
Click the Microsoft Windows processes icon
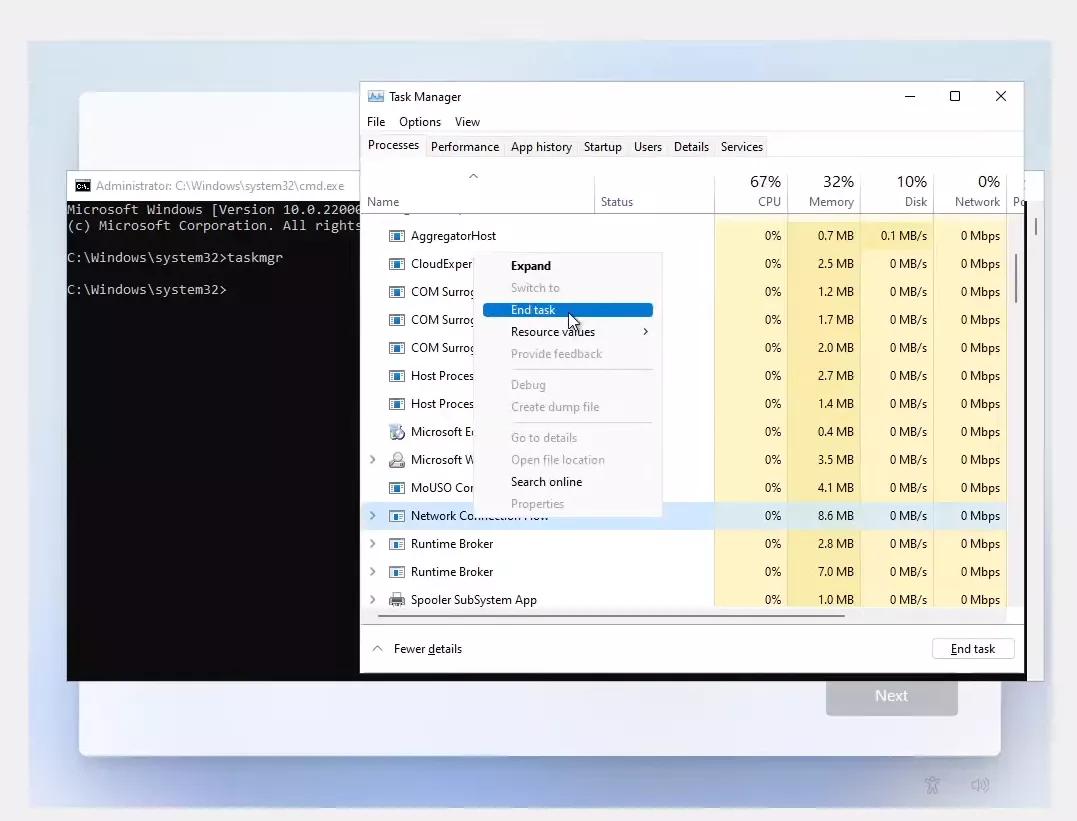[397, 460]
